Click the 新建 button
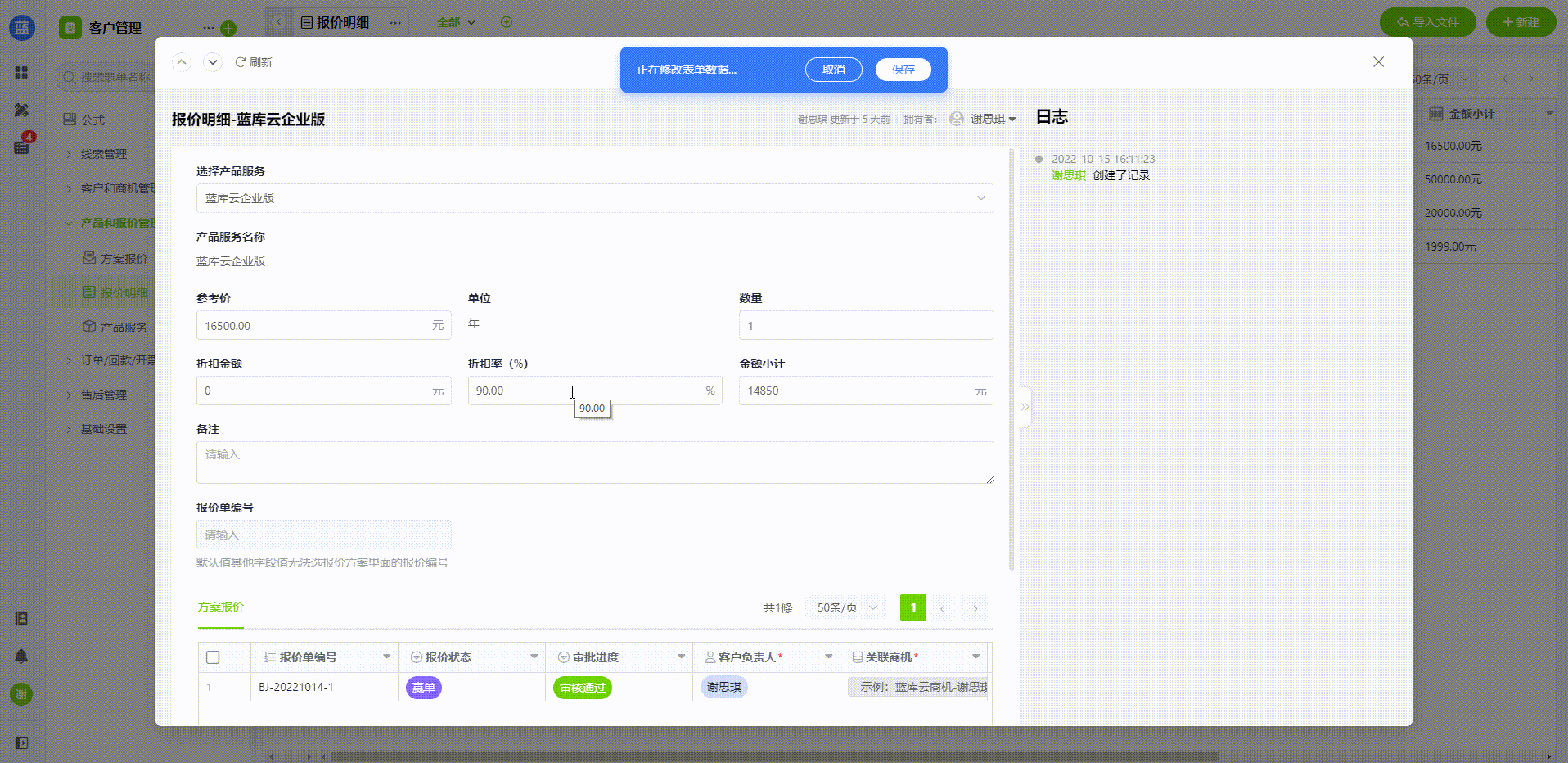The image size is (1568, 763). pos(1521,22)
